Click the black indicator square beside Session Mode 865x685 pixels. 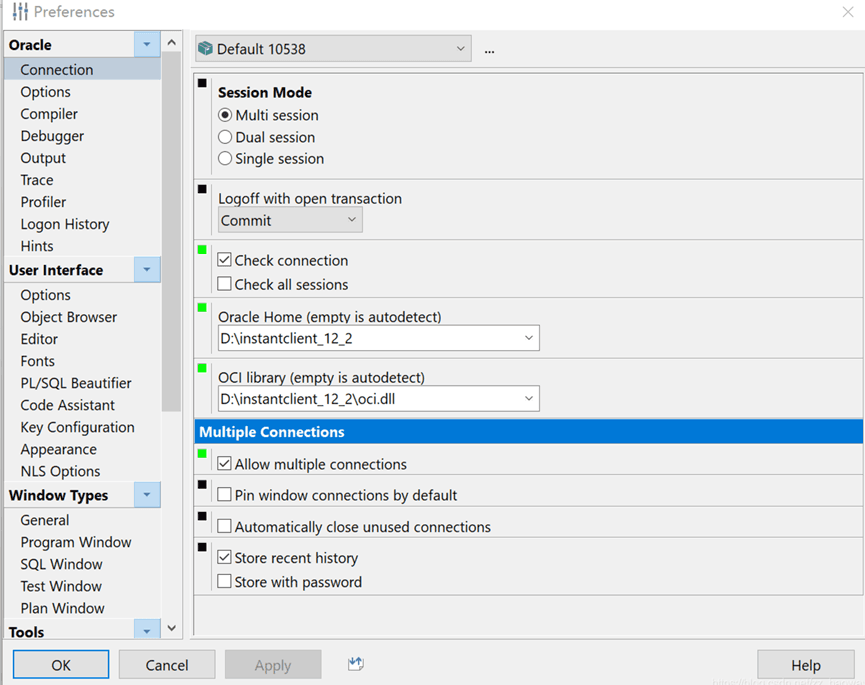tap(202, 83)
